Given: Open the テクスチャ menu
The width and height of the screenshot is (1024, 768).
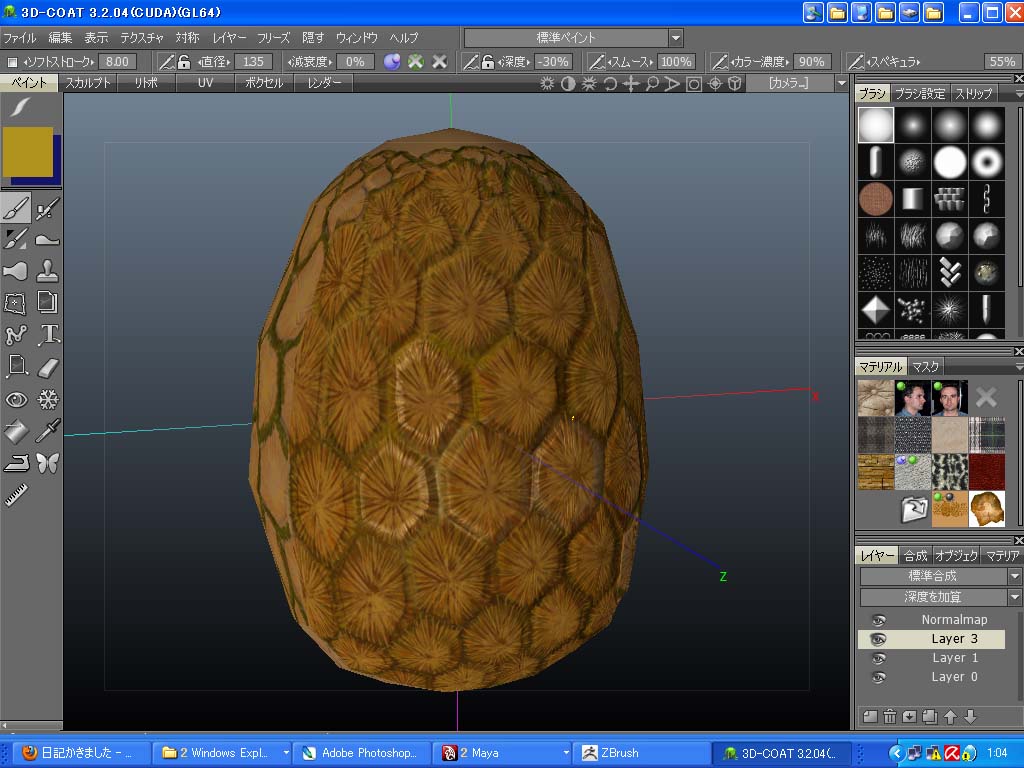Looking at the screenshot, I should tap(142, 38).
